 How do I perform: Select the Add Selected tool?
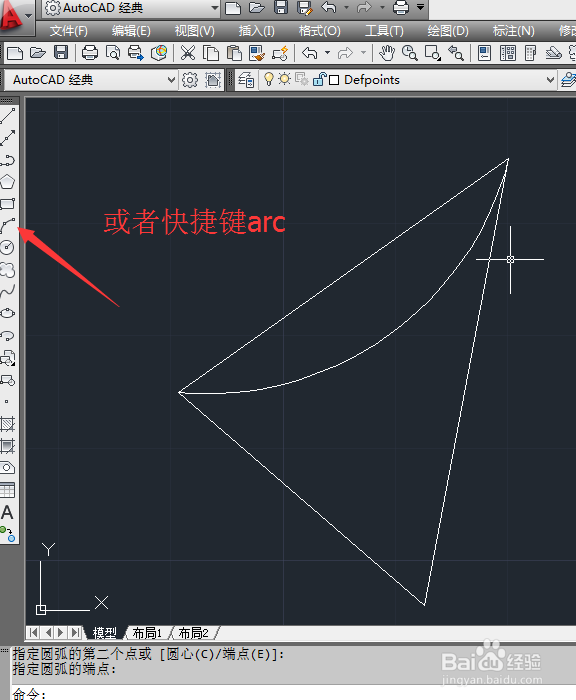[8, 534]
